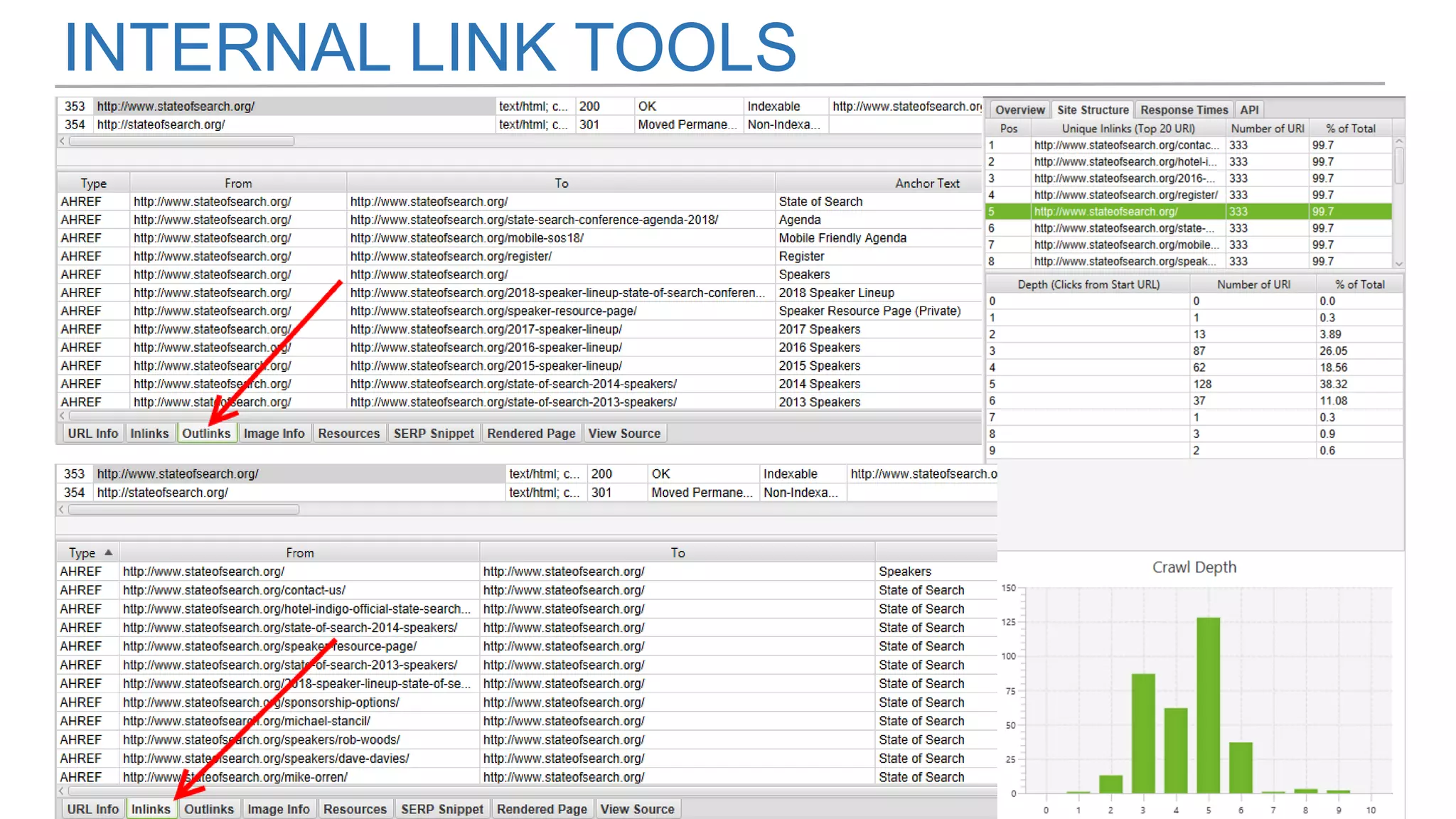
Task: Open the Response Times tab
Action: 1184,109
